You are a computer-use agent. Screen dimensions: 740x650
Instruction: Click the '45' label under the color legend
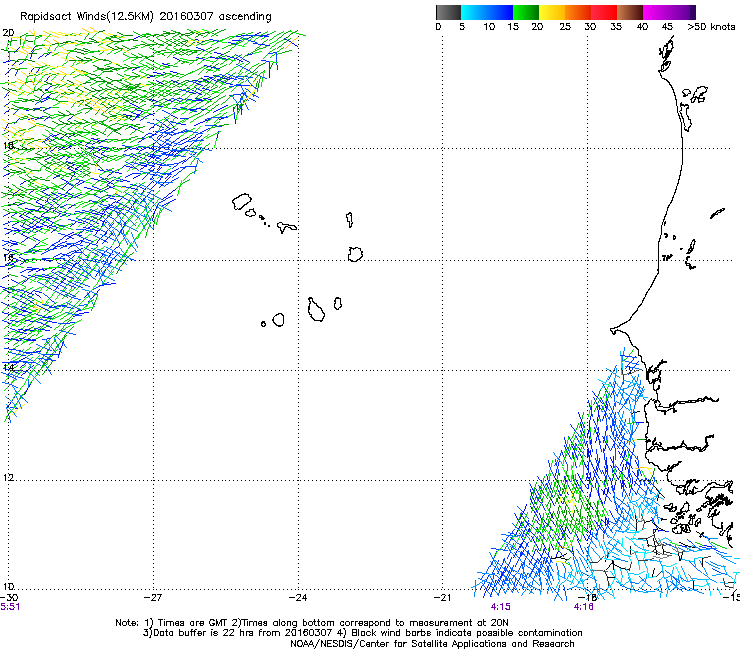[x=667, y=27]
